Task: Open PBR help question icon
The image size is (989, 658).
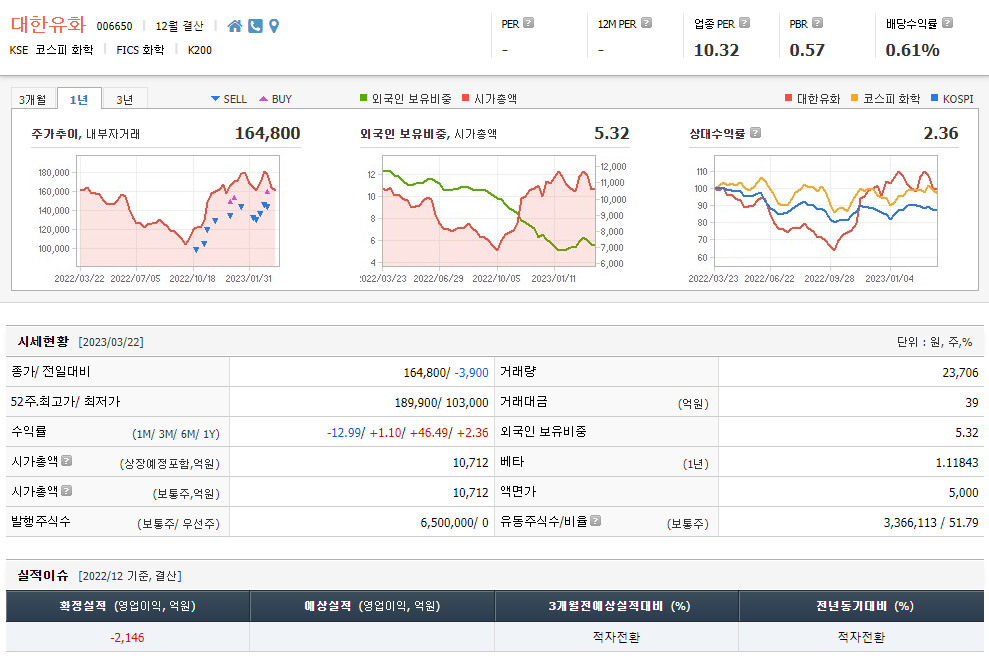Action: click(x=817, y=23)
